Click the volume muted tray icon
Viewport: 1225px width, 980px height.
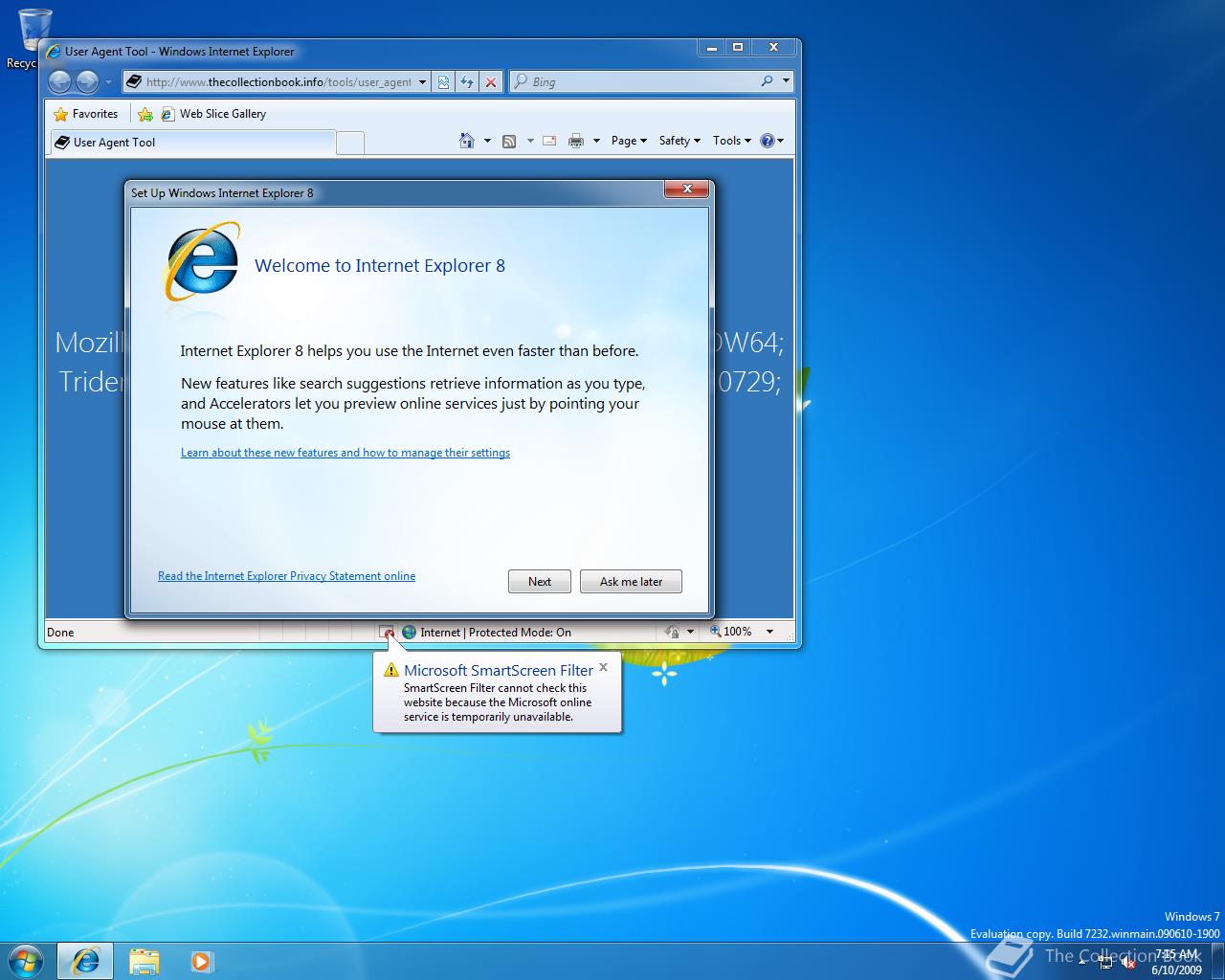pos(1129,963)
